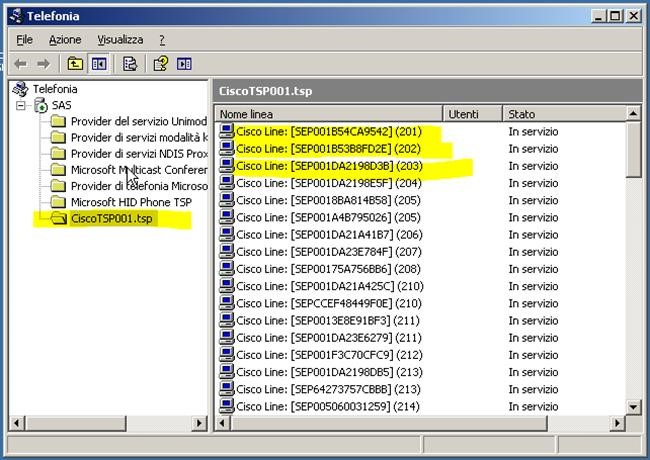Click the Back arrow in toolbar
Viewport: 650px width, 460px height.
click(x=20, y=64)
